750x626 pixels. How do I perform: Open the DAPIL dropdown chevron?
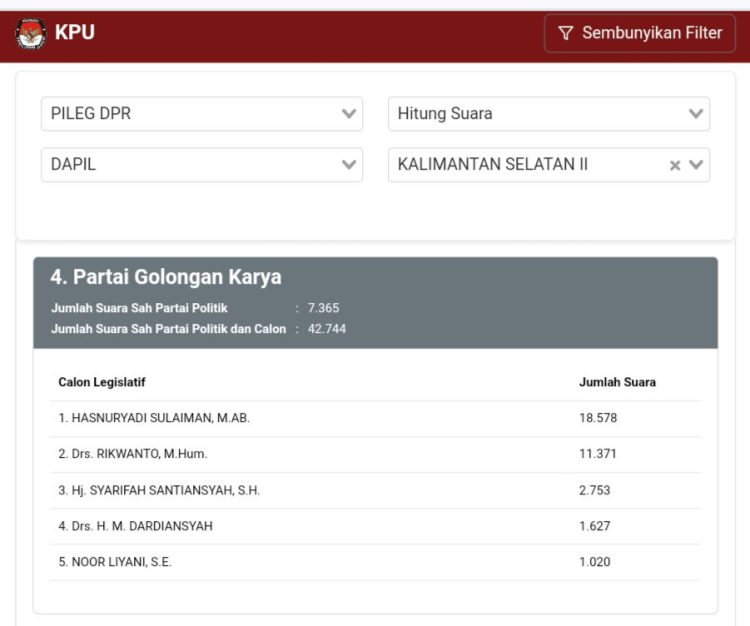[x=349, y=165]
